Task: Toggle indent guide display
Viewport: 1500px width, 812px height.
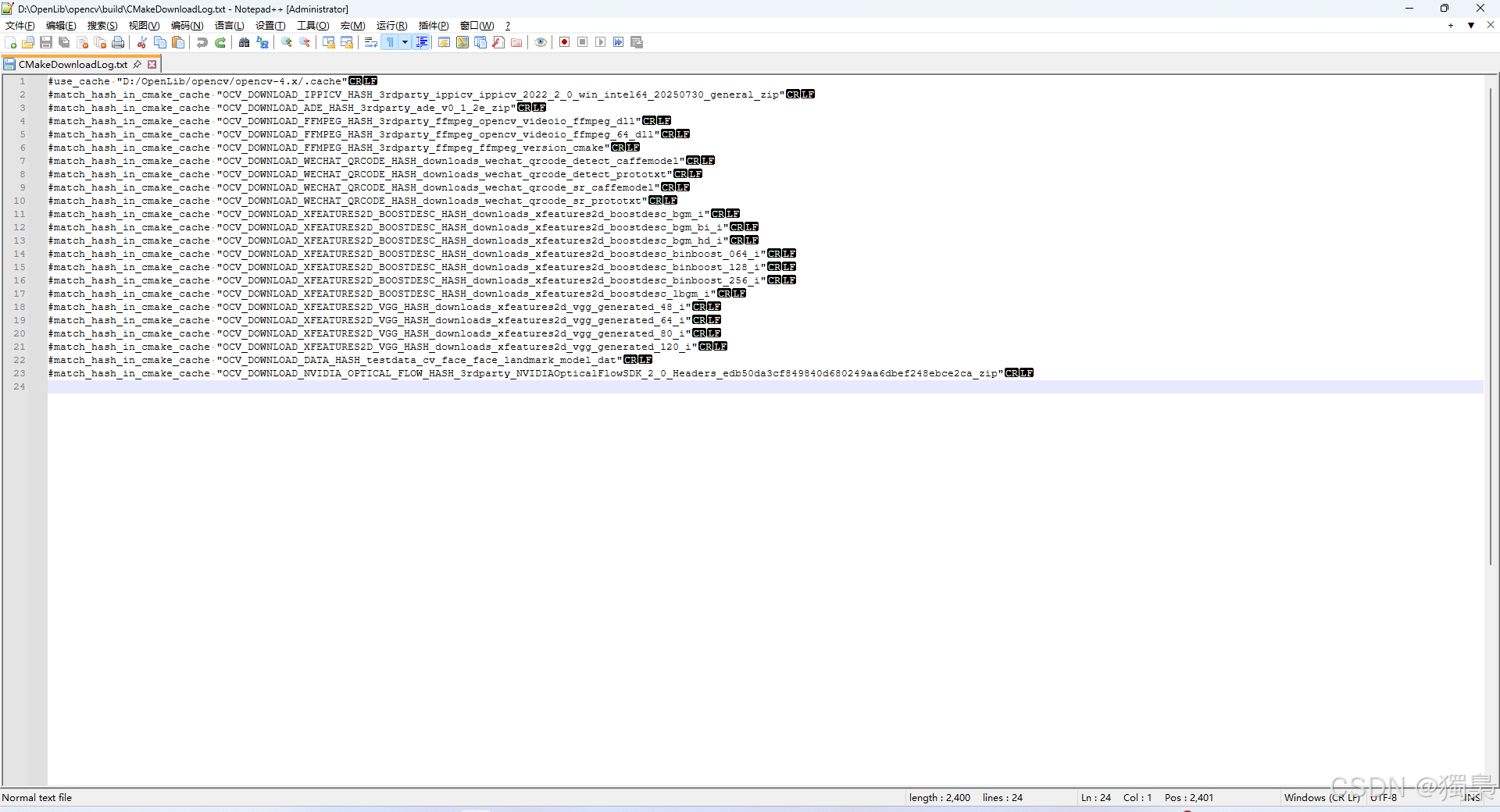Action: point(422,42)
